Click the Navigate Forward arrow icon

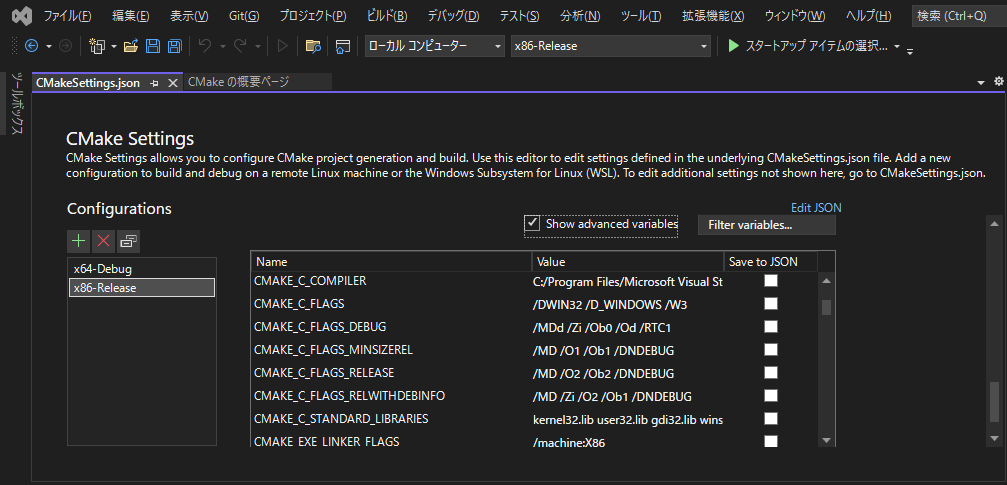[65, 46]
